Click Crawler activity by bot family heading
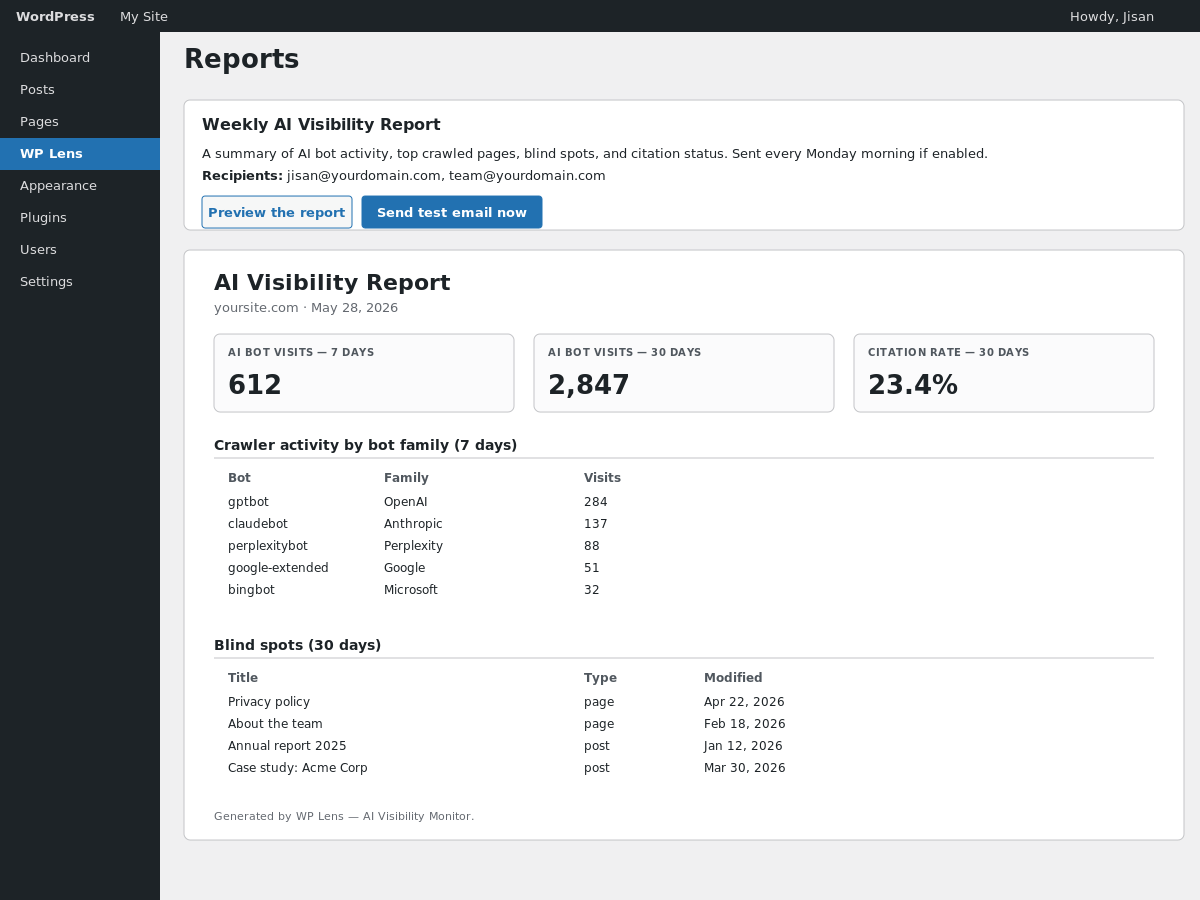Image resolution: width=1200 pixels, height=900 pixels. click(x=366, y=445)
